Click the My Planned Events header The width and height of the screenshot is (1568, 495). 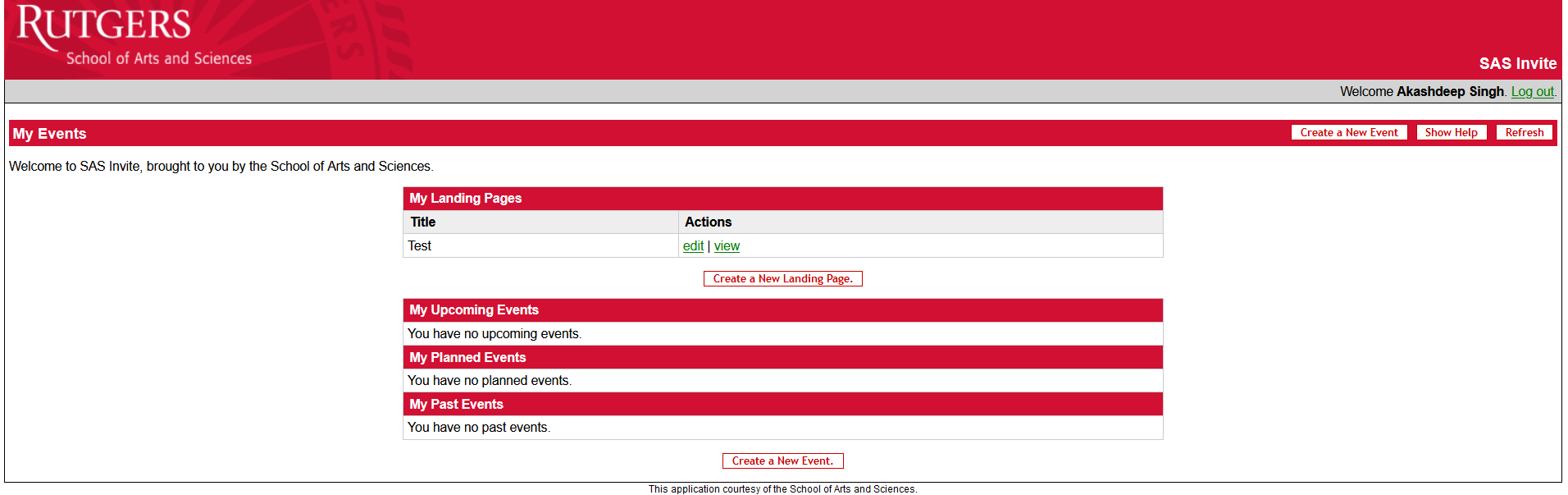[783, 357]
